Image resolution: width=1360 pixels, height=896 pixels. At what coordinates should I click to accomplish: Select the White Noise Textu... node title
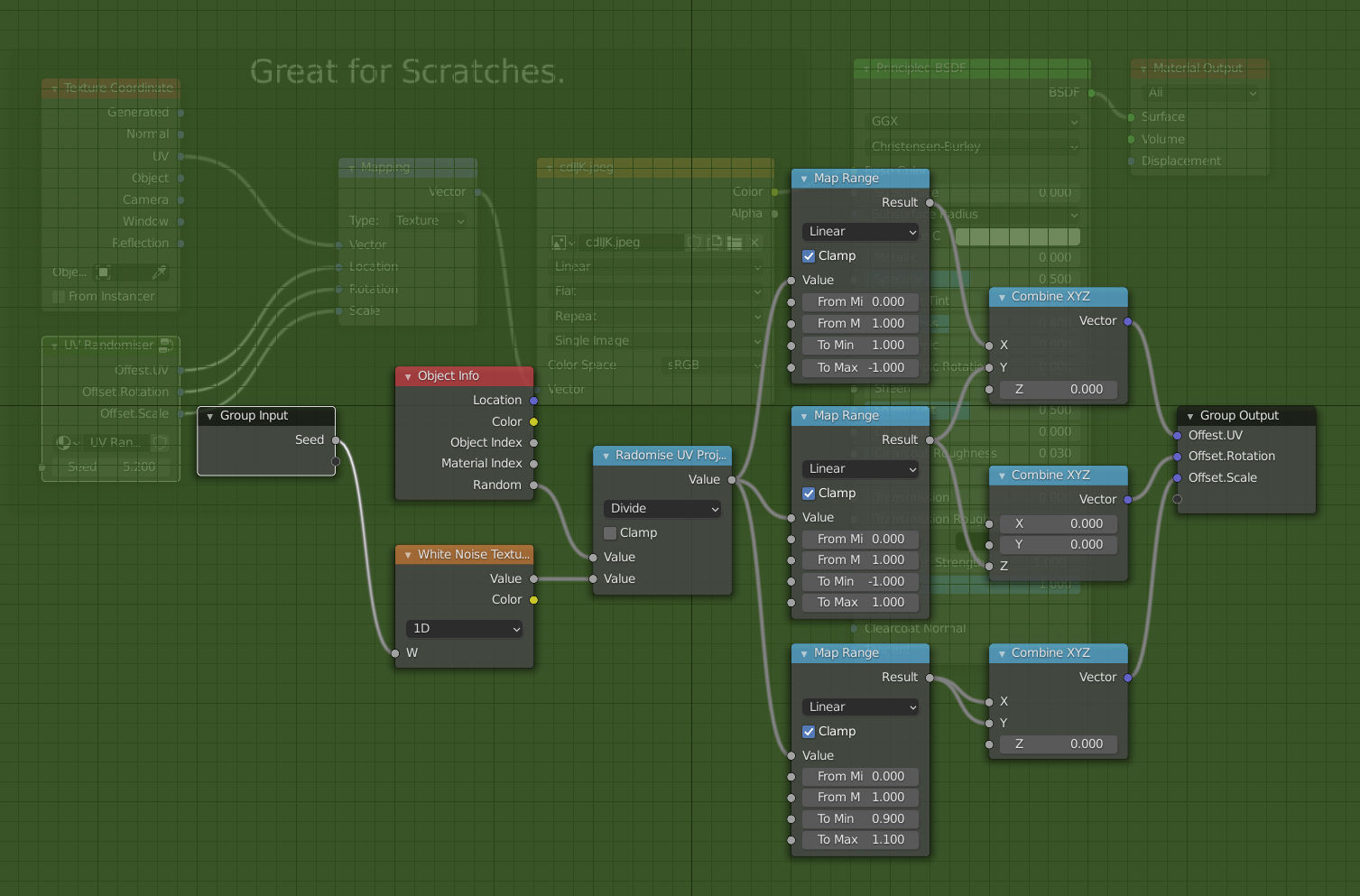click(x=474, y=555)
